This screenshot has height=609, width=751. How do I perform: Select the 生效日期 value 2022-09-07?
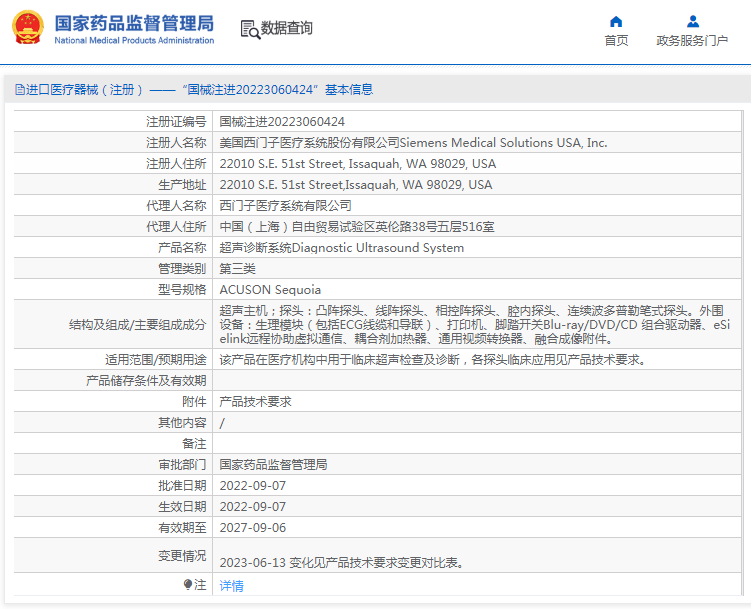click(252, 507)
